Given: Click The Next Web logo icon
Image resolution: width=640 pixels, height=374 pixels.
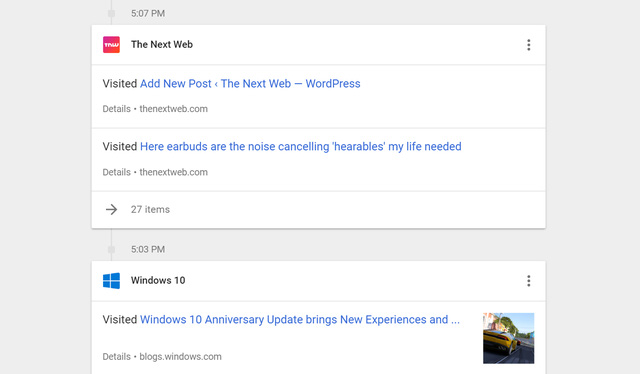Looking at the screenshot, I should point(111,45).
